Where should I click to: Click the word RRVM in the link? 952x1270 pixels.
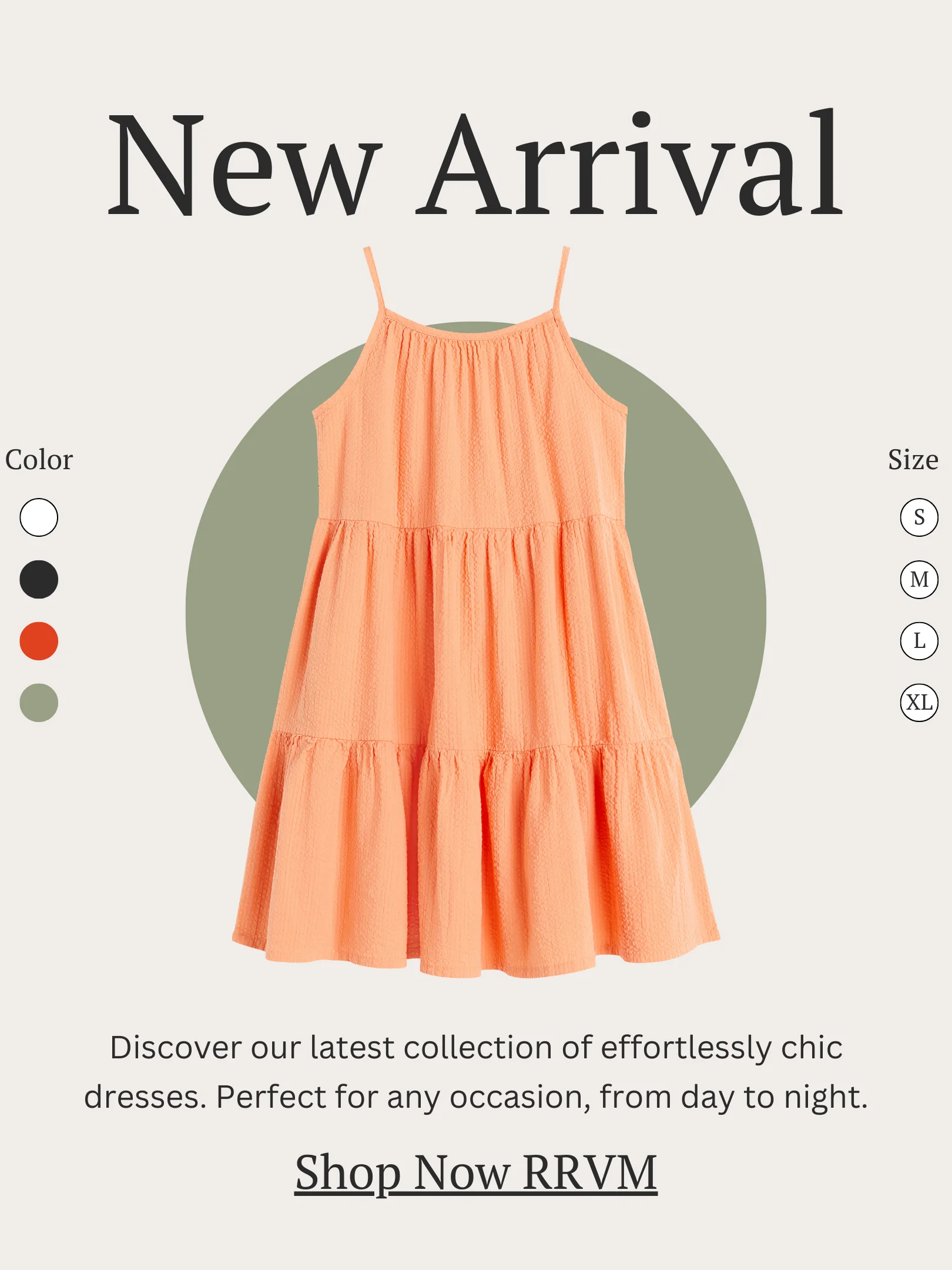point(589,1172)
